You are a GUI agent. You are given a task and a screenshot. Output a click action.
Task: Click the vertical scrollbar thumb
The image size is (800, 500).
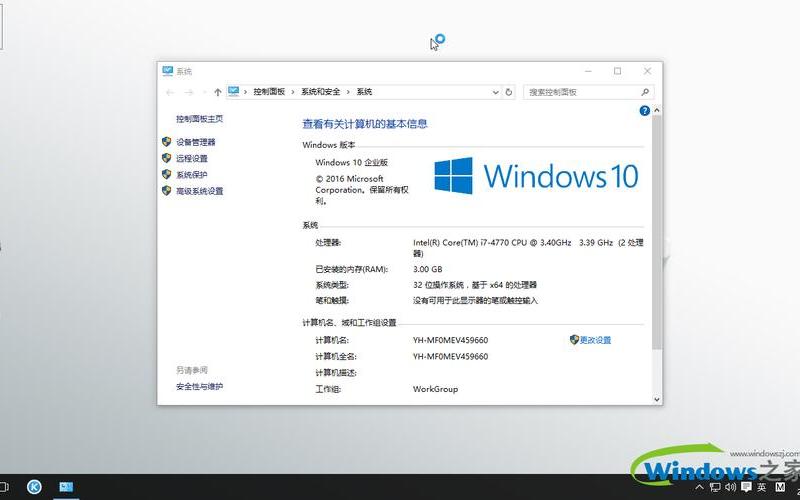657,232
